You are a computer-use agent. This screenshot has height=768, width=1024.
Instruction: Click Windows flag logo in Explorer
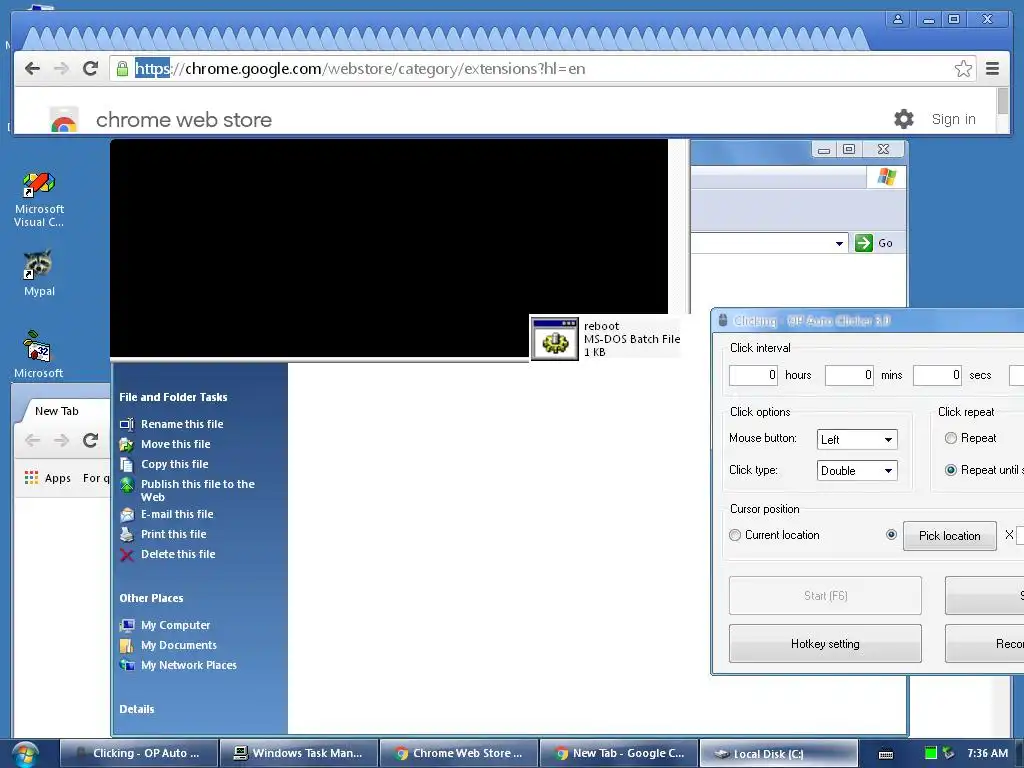[887, 176]
